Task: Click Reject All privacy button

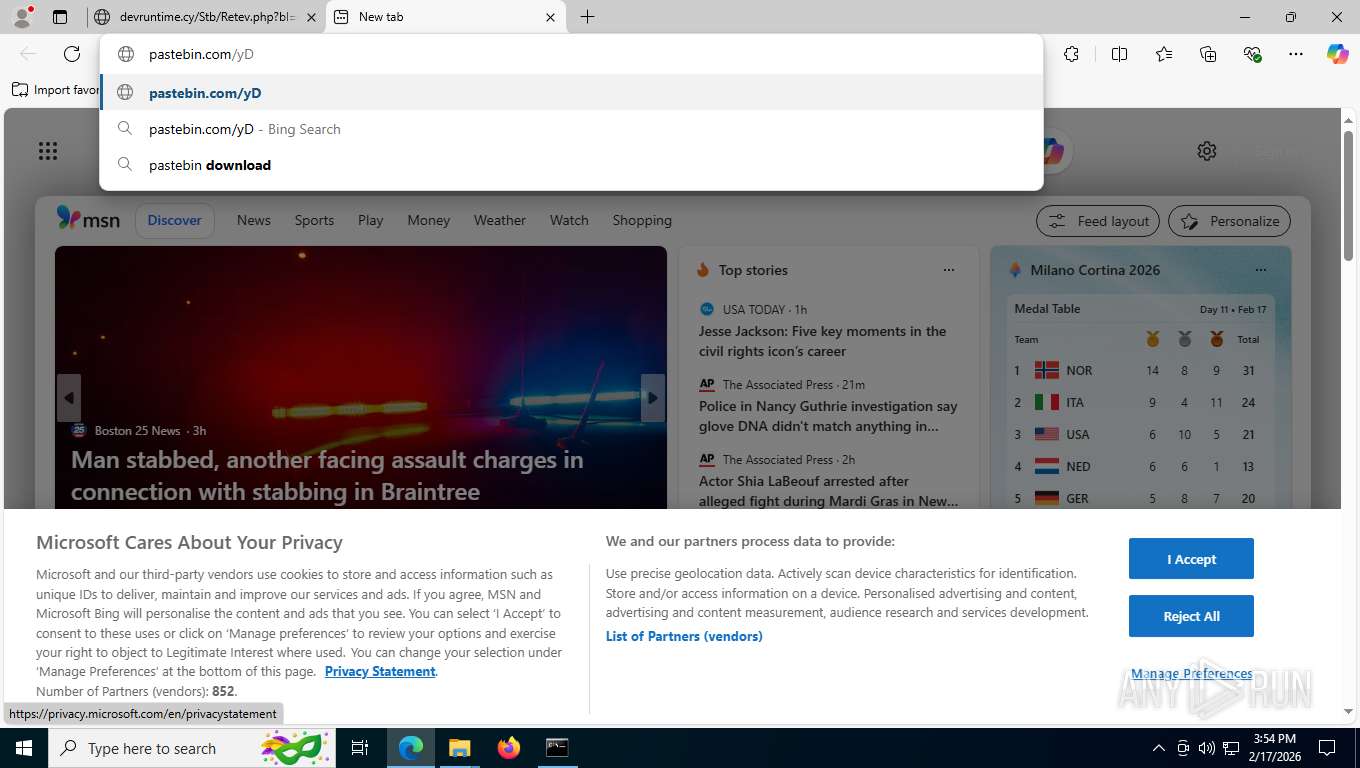Action: click(x=1191, y=616)
